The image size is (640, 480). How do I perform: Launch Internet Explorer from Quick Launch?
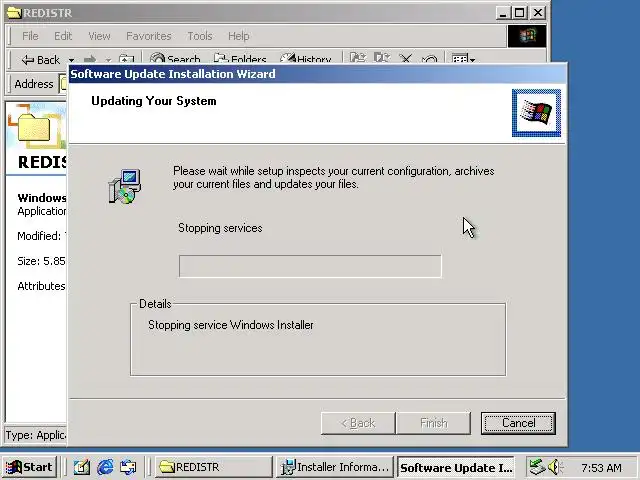point(105,467)
